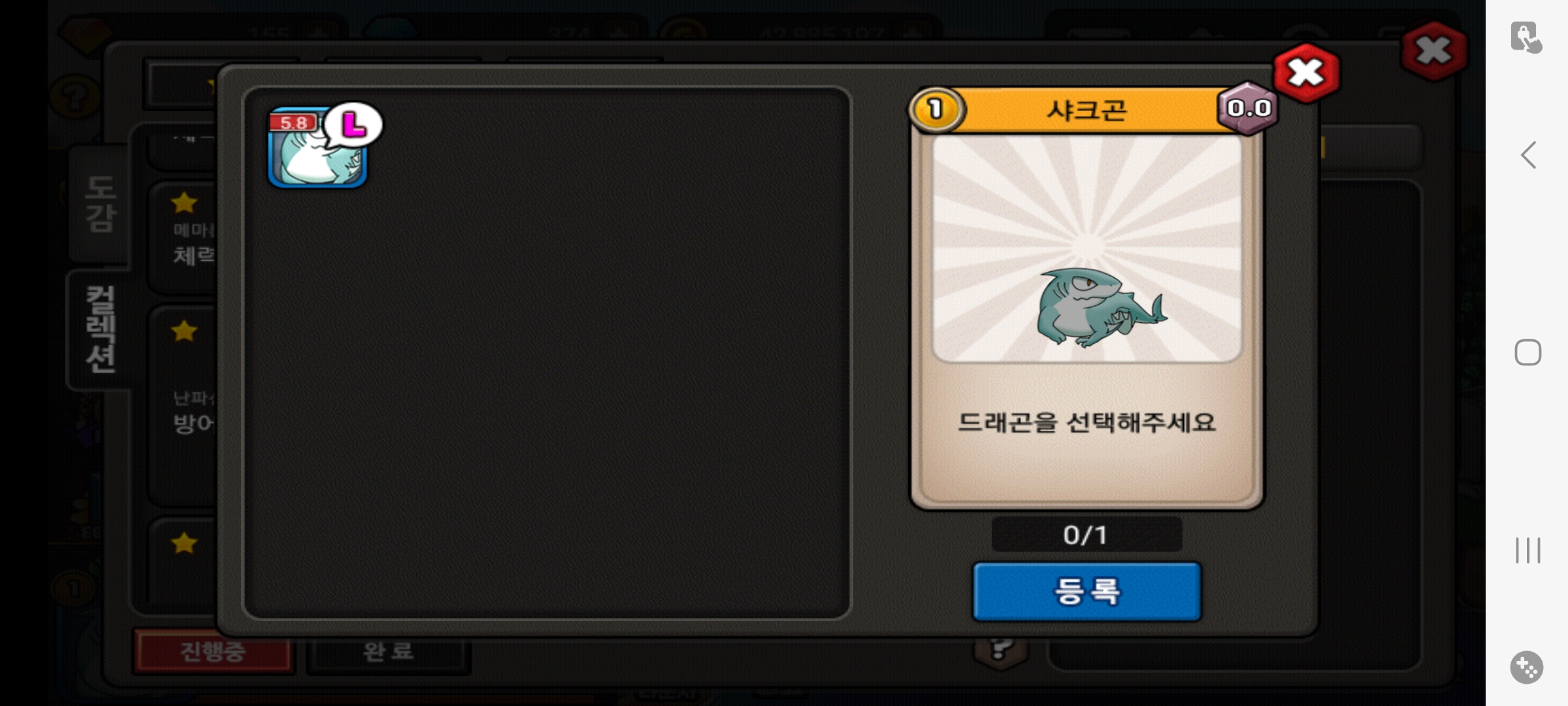Open the 컬렉션 side tab
Viewport: 1568px width, 706px height.
point(100,329)
